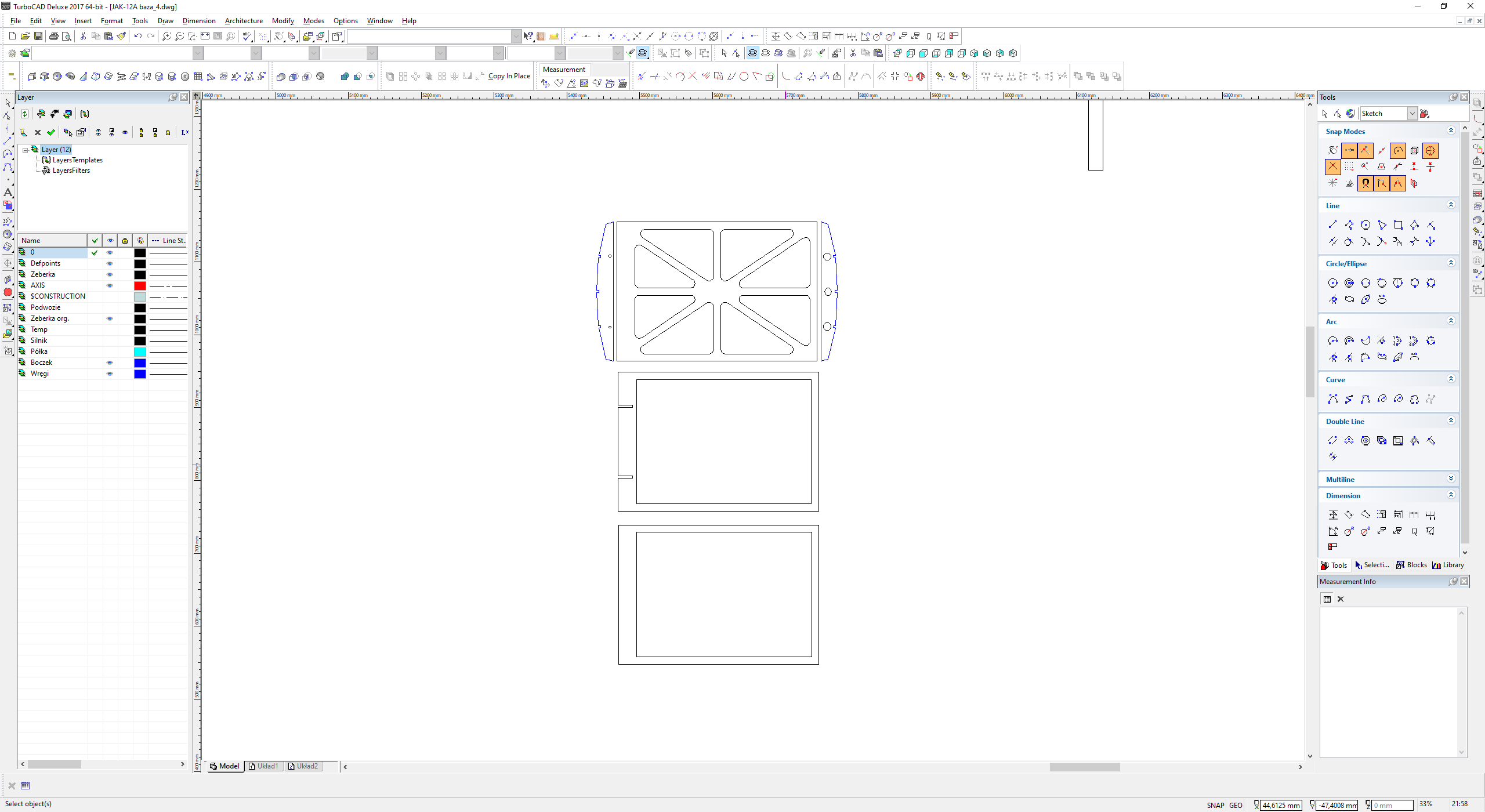The height and width of the screenshot is (812, 1485).
Task: Click the Print toolbar icon
Action: tap(54, 36)
